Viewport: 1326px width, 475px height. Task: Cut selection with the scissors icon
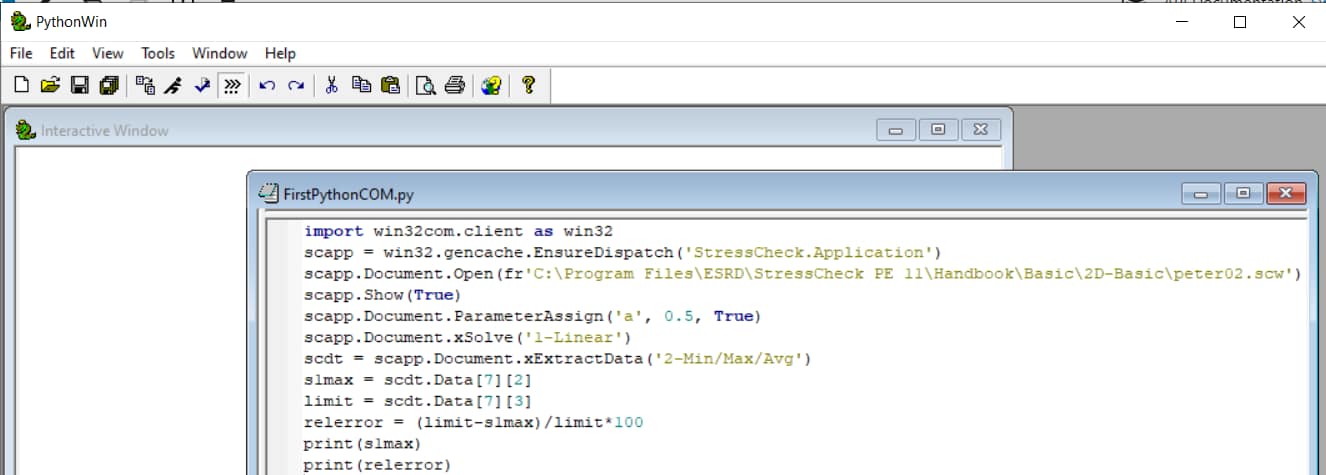[x=332, y=86]
